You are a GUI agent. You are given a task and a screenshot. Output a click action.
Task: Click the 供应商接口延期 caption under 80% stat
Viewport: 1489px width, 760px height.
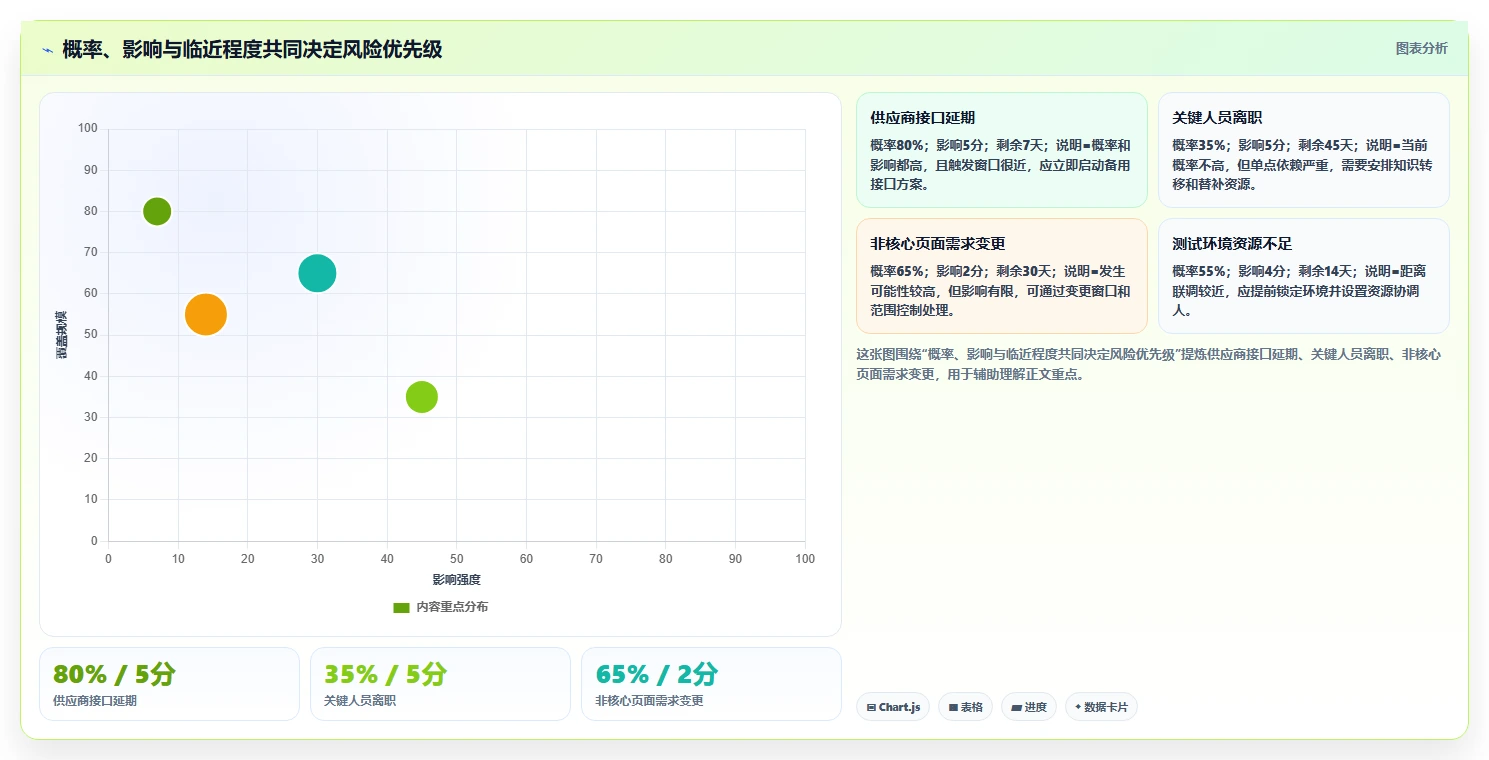tap(95, 701)
